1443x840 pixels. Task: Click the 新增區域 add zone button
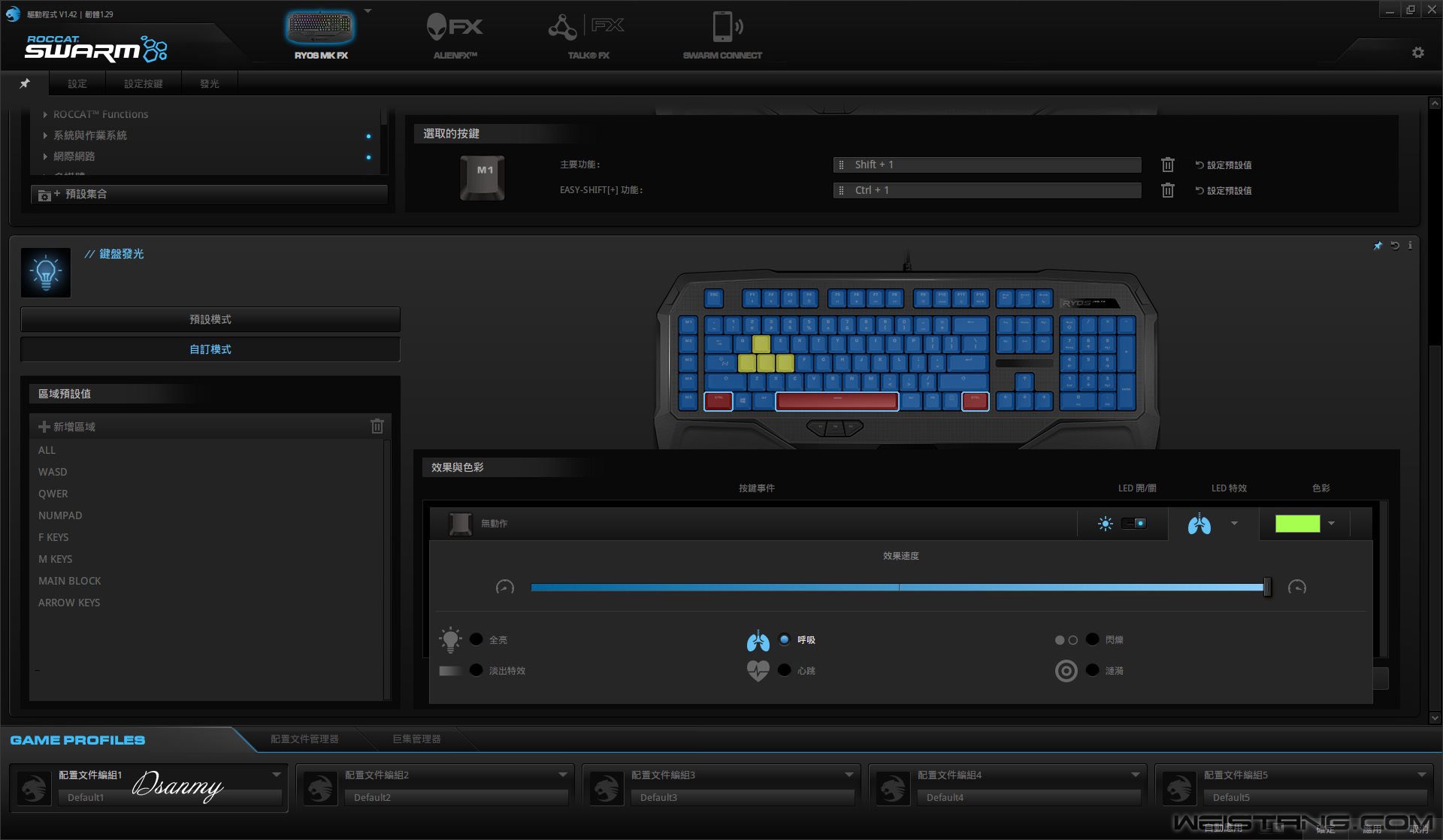pyautogui.click(x=67, y=427)
